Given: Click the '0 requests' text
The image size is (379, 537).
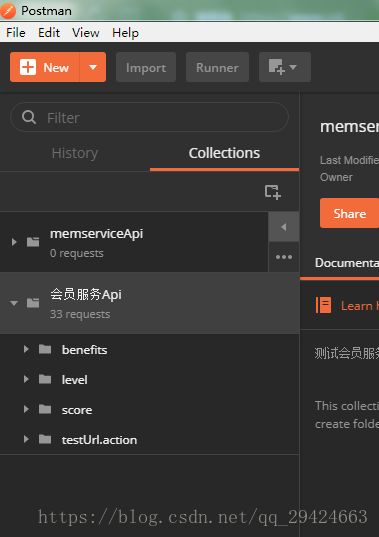Looking at the screenshot, I should tap(77, 253).
